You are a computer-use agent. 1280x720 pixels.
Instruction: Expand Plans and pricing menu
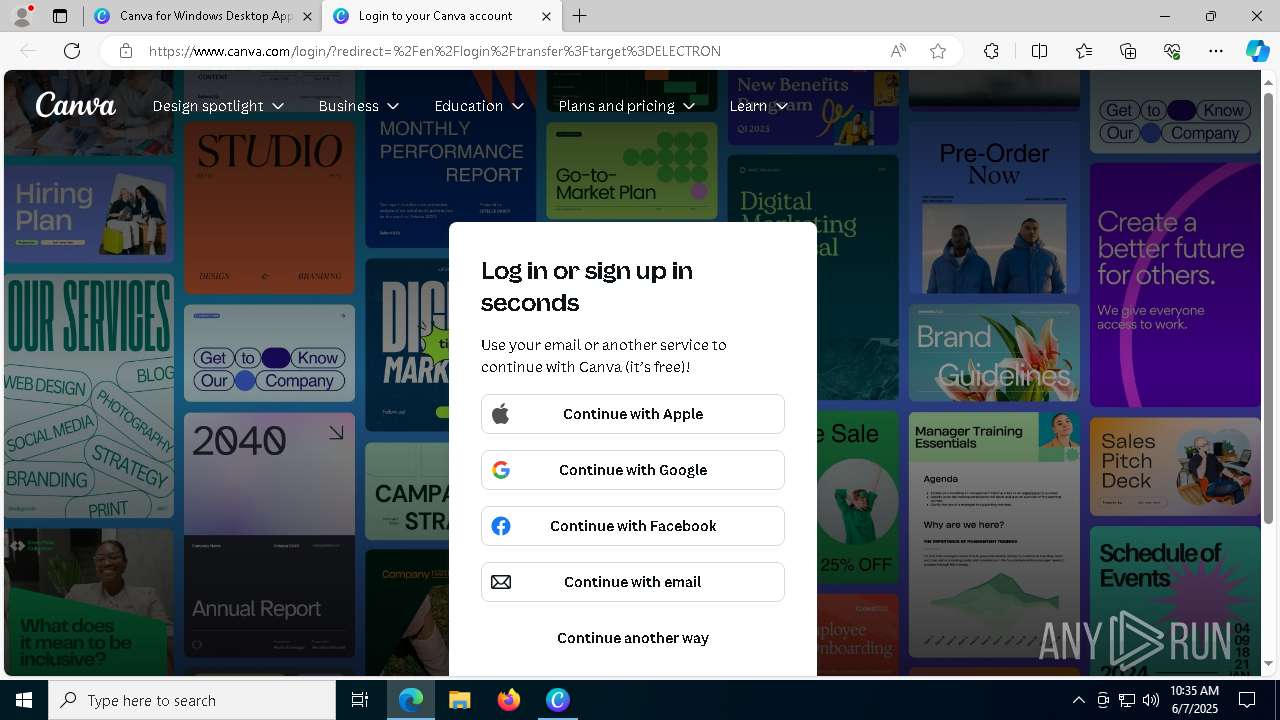[x=626, y=106]
